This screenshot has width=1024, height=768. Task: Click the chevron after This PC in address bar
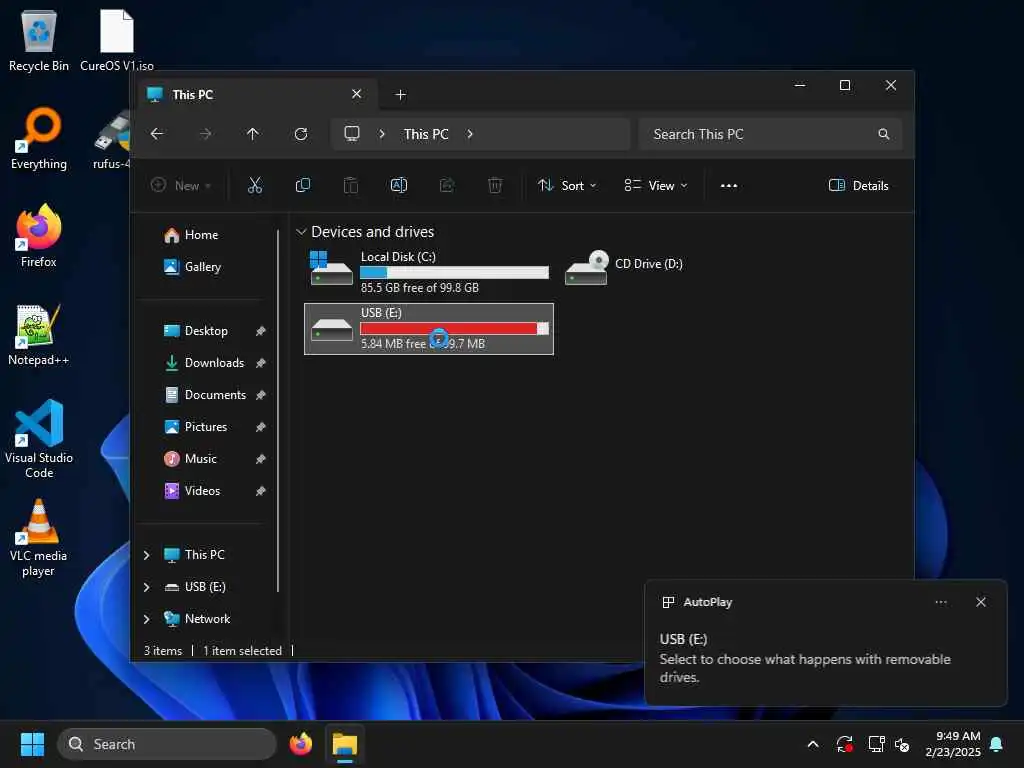[470, 134]
